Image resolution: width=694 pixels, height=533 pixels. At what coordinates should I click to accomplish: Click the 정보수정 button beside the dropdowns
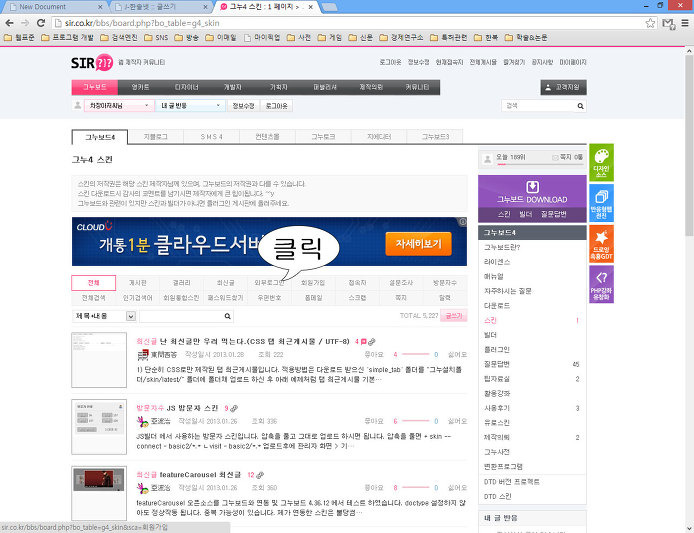pyautogui.click(x=243, y=106)
